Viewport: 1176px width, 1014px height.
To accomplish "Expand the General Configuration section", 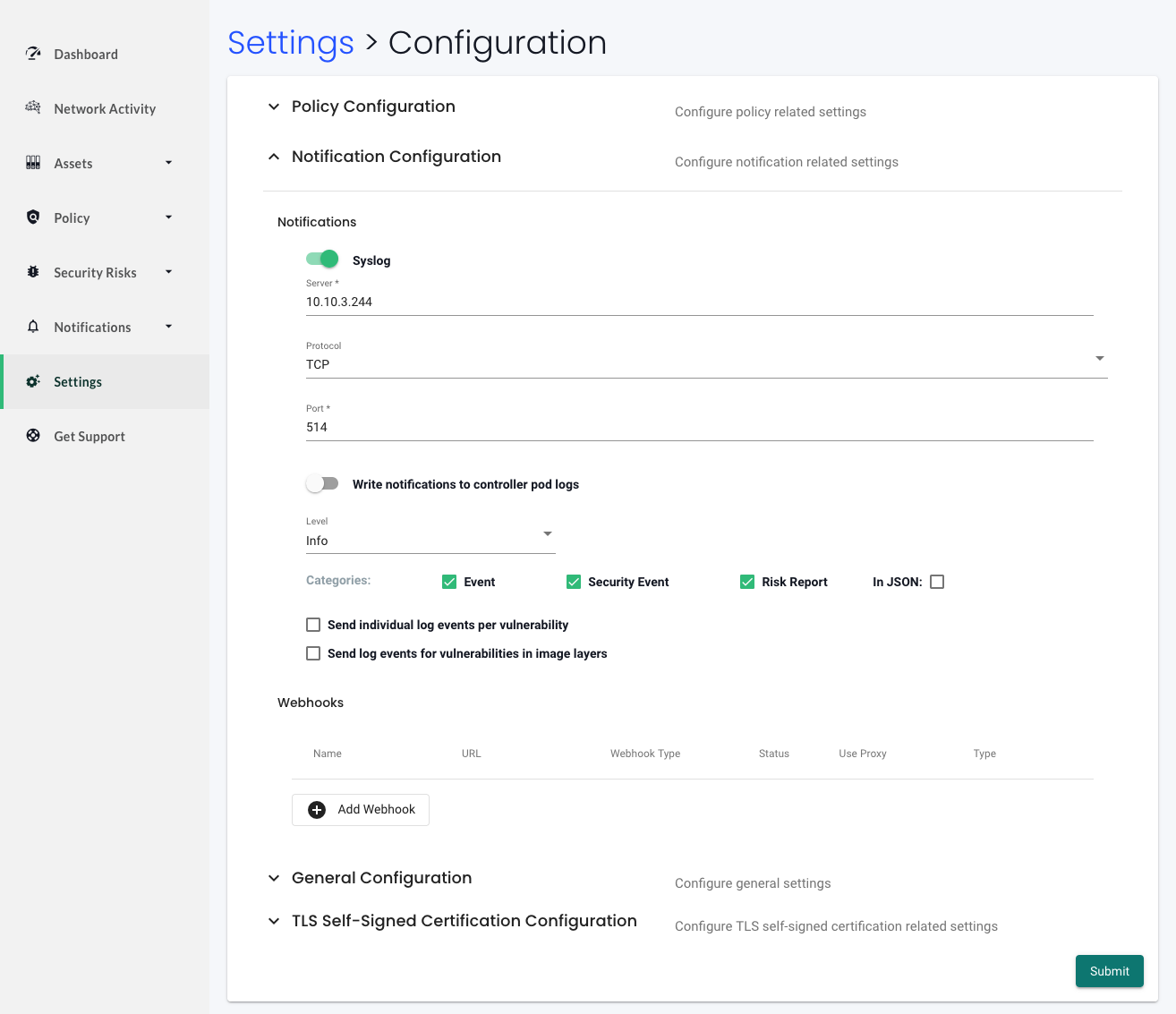I will click(381, 878).
